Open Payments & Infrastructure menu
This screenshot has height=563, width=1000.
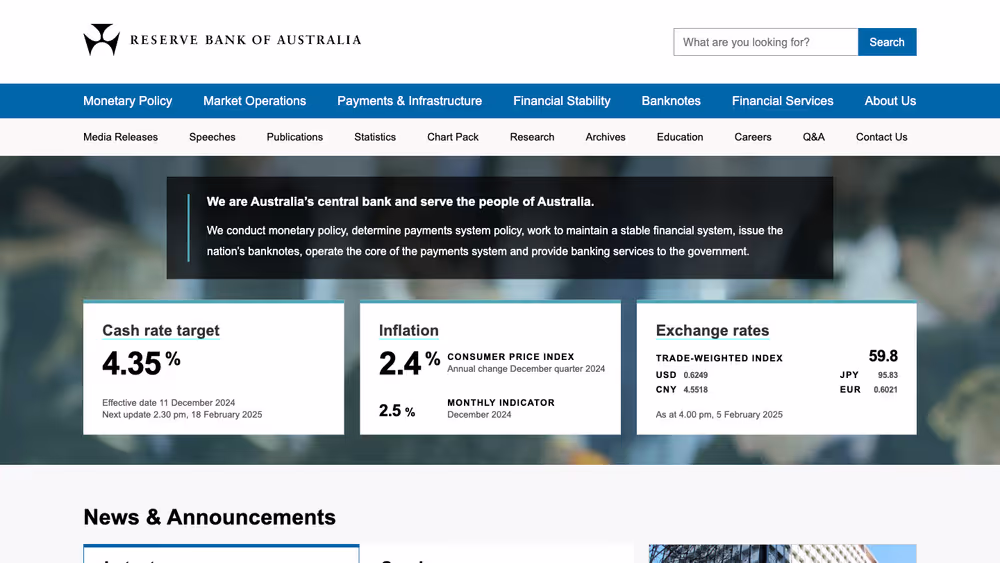click(x=409, y=101)
